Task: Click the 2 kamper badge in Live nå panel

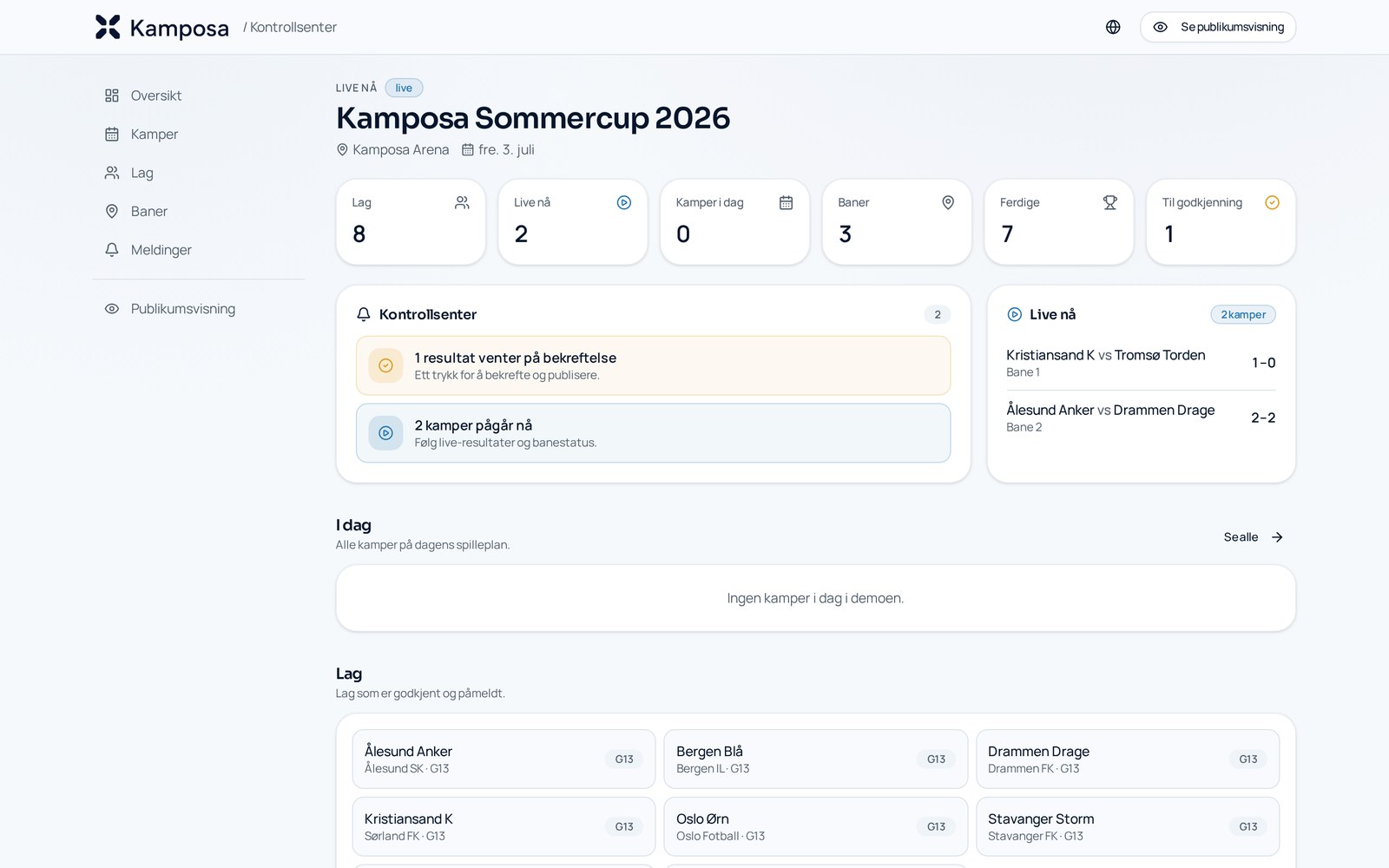Action: (1243, 314)
